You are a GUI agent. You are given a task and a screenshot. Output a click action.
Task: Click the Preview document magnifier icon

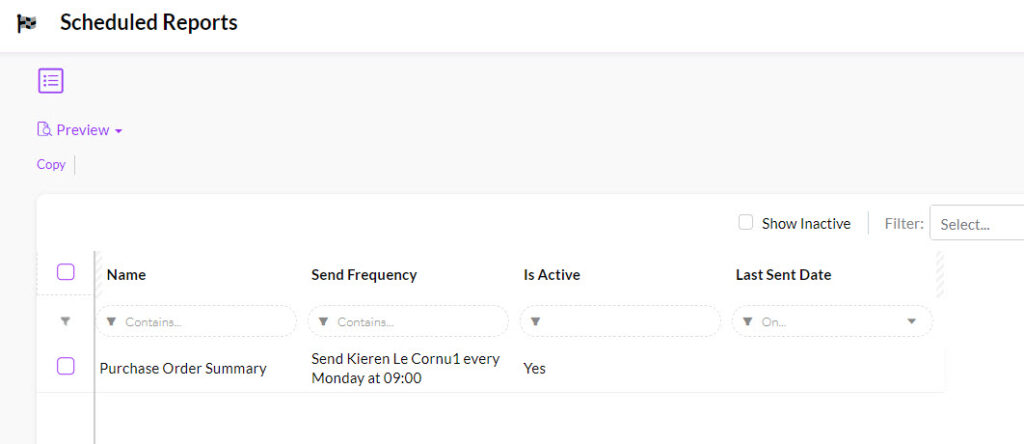coord(44,129)
